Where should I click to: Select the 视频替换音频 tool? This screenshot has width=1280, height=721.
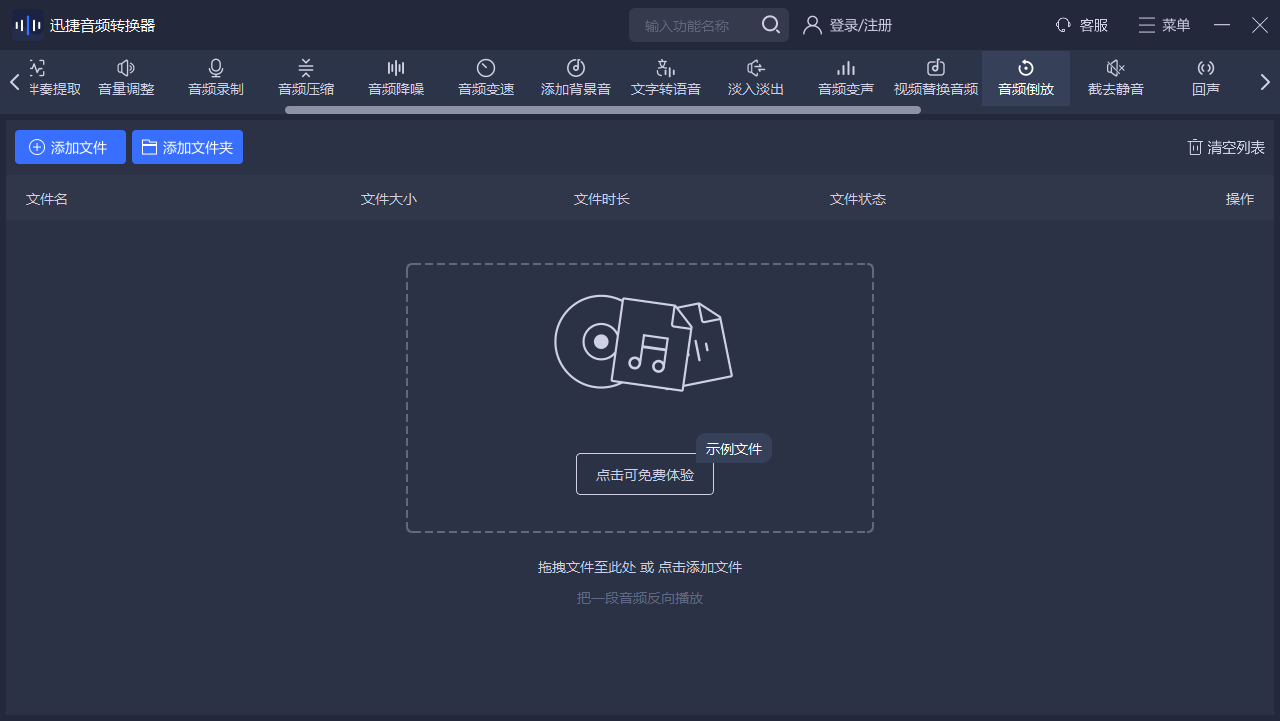936,78
